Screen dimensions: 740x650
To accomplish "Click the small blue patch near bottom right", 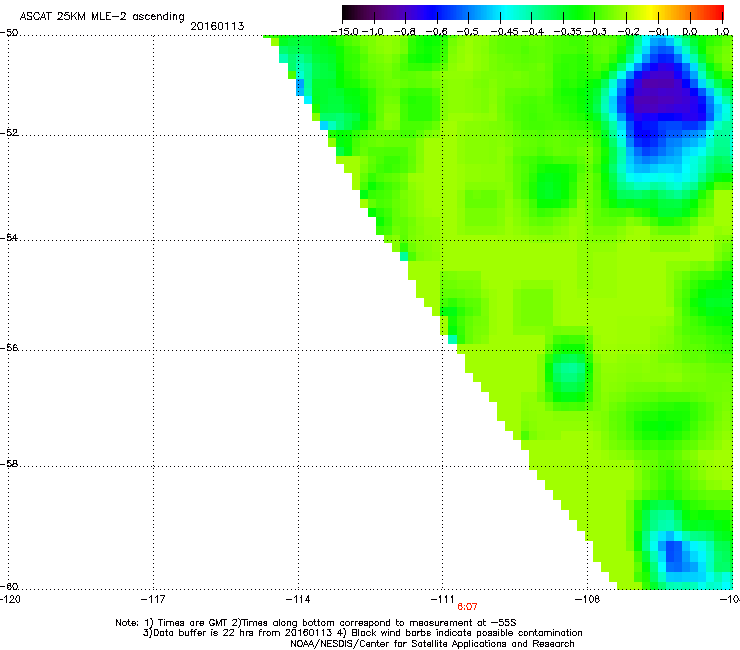I will [675, 556].
